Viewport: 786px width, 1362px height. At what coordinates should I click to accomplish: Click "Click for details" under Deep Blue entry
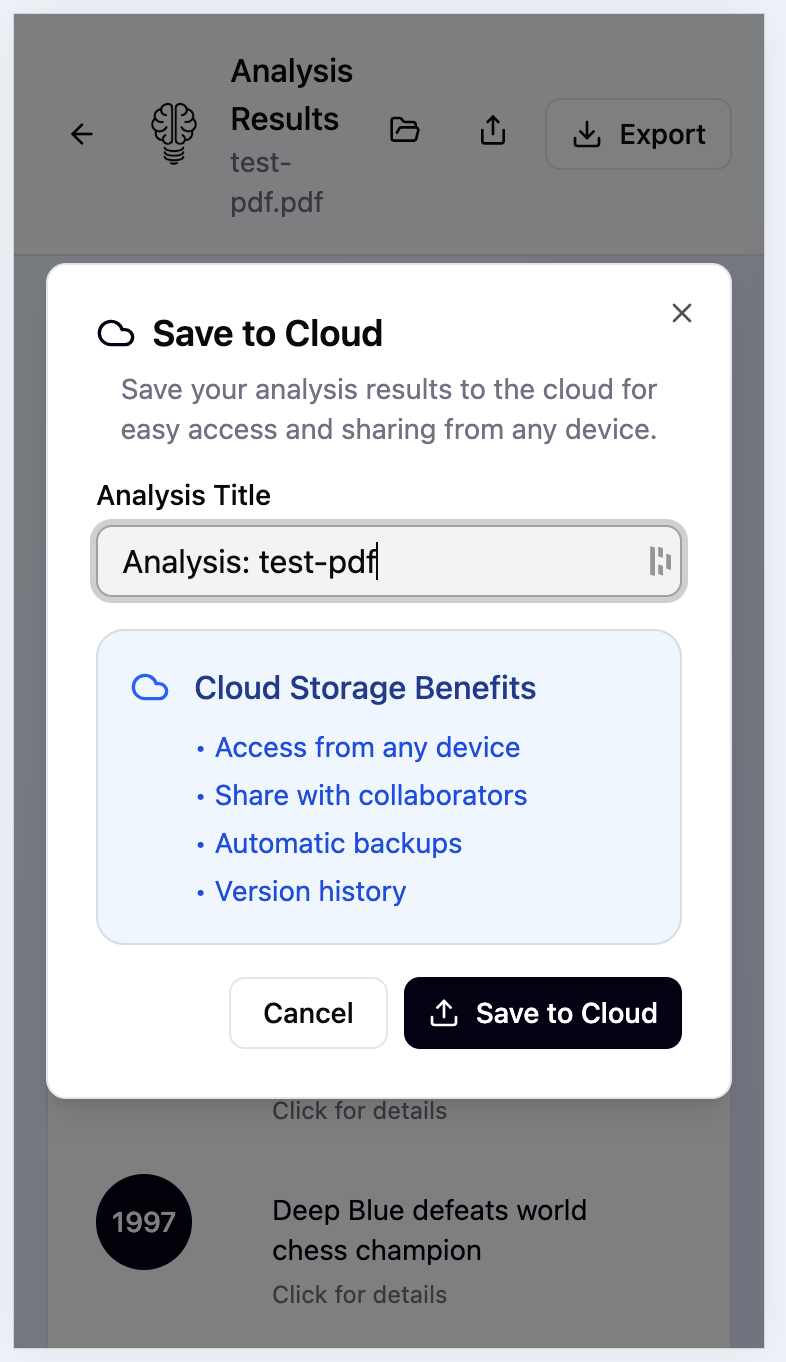click(359, 1295)
